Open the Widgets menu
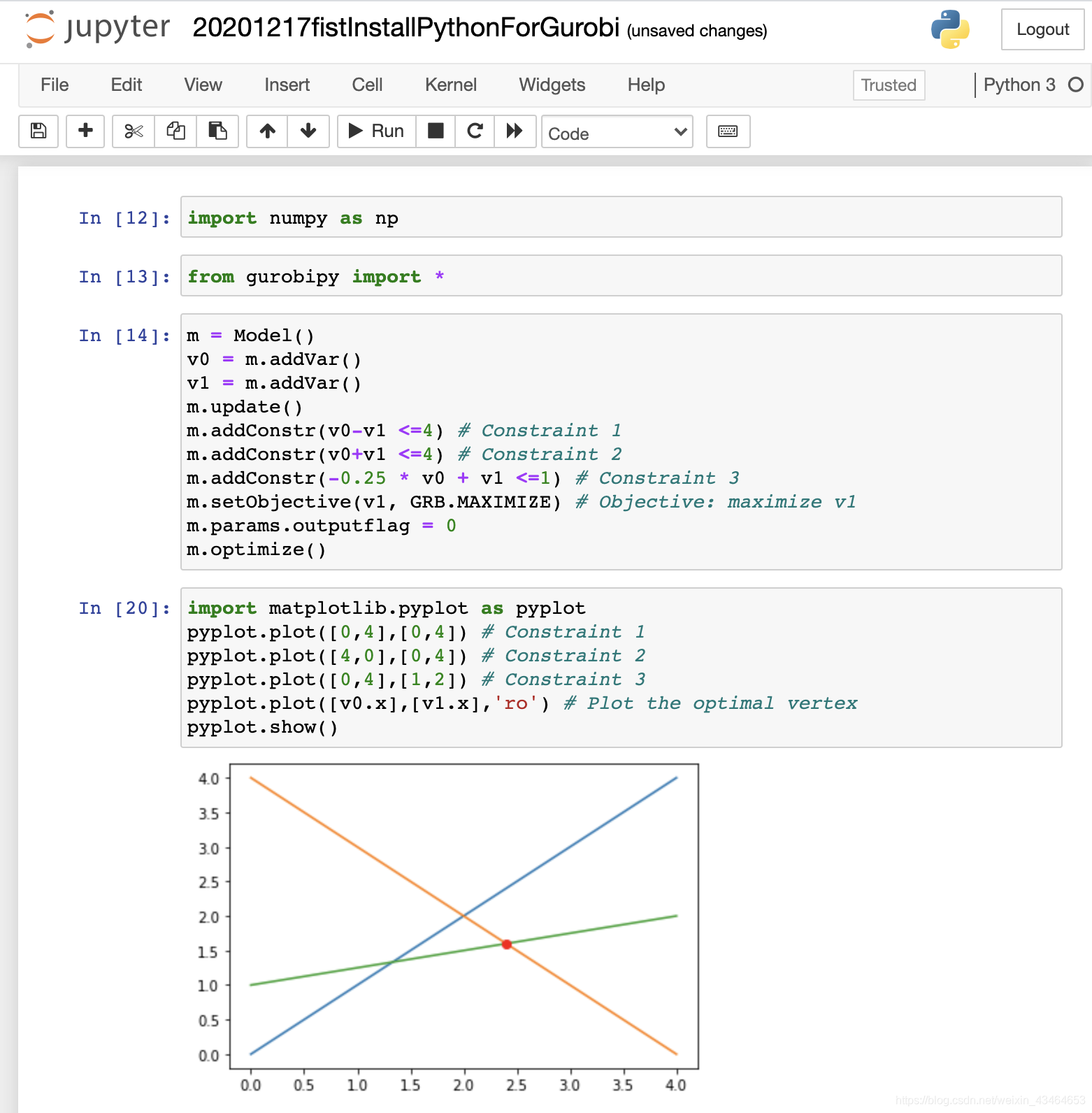The height and width of the screenshot is (1113, 1092). click(552, 85)
